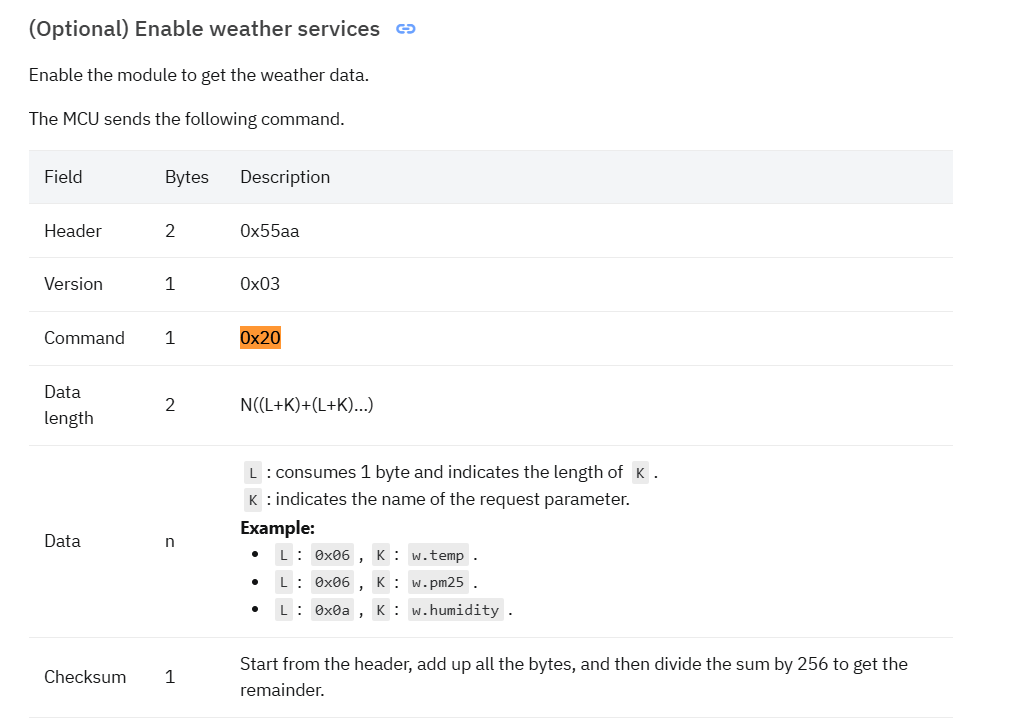Screen dimensions: 1011x727
Task: Click the "Description" column header
Action: [285, 177]
